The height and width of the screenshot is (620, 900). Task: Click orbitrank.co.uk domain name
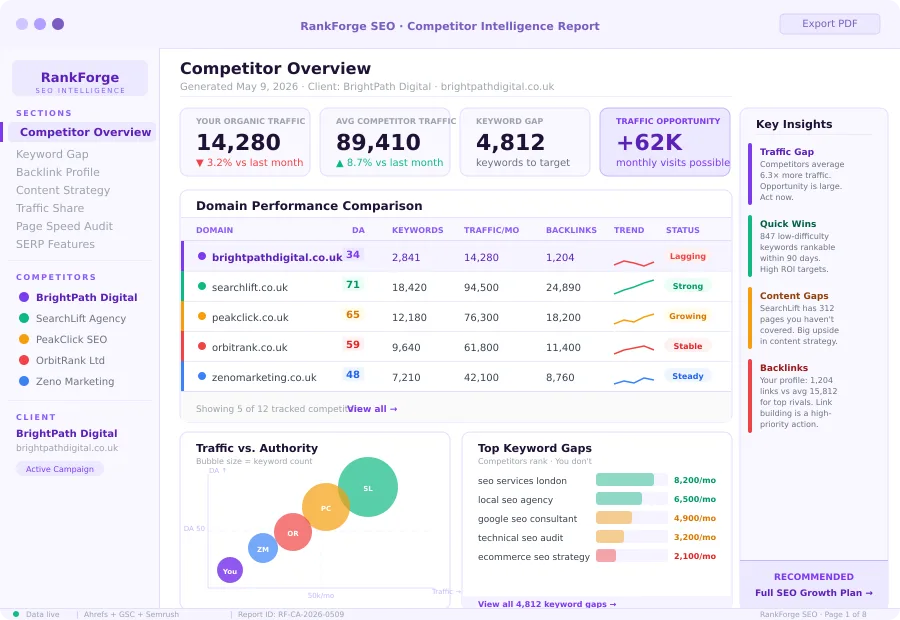click(x=250, y=347)
